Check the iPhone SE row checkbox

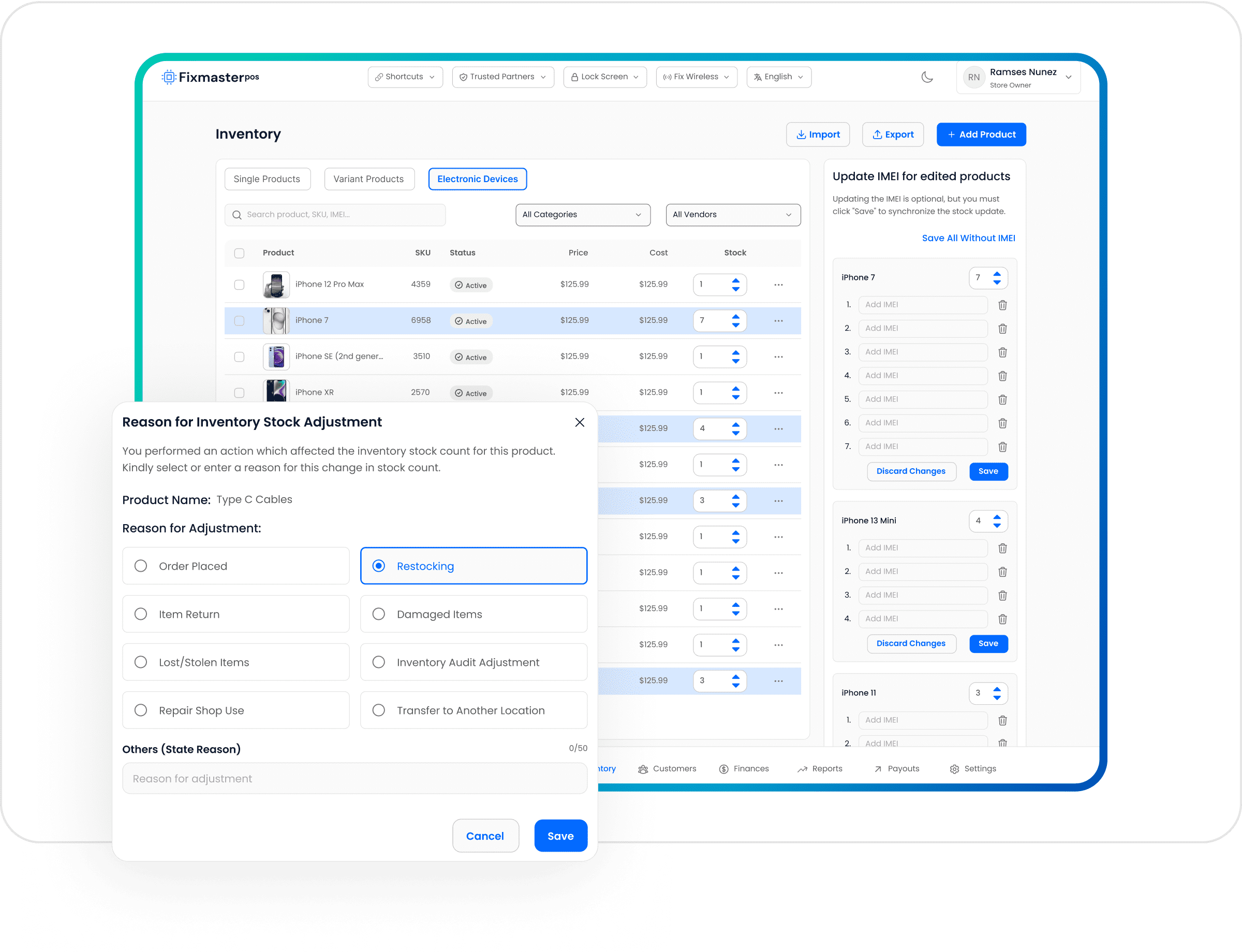239,356
